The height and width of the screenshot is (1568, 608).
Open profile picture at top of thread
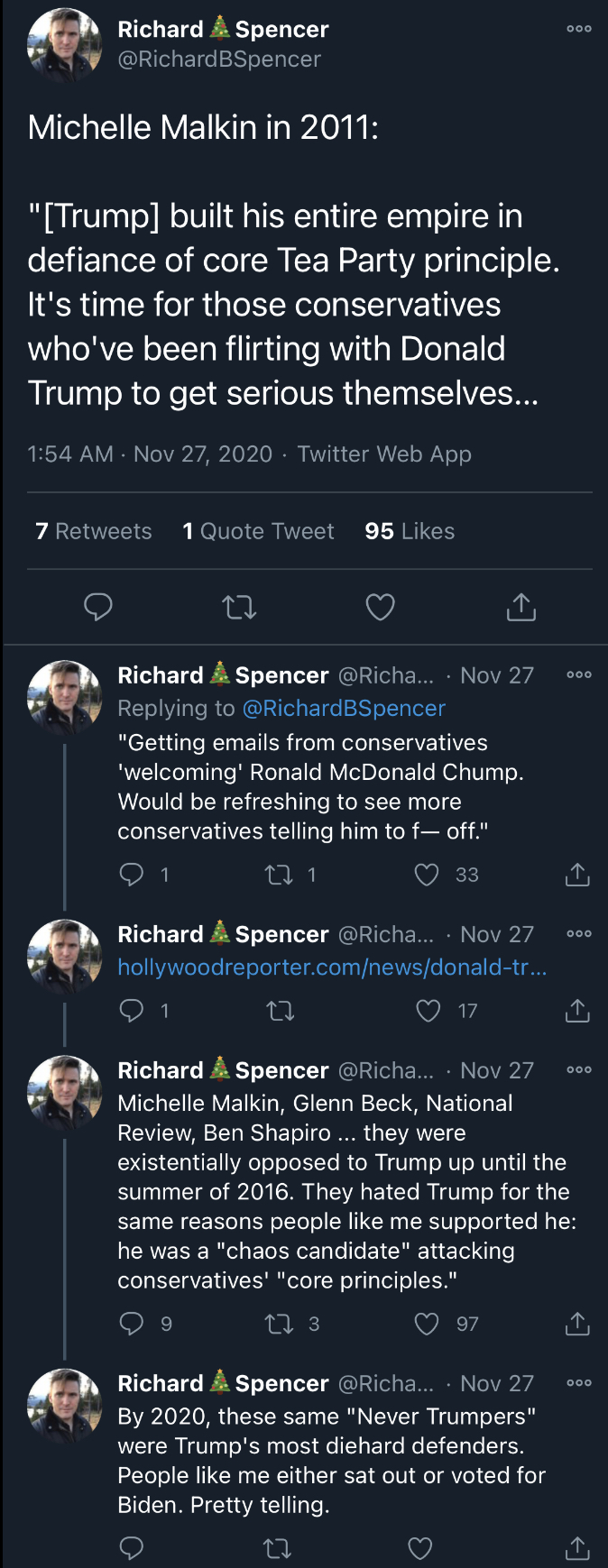tap(65, 45)
